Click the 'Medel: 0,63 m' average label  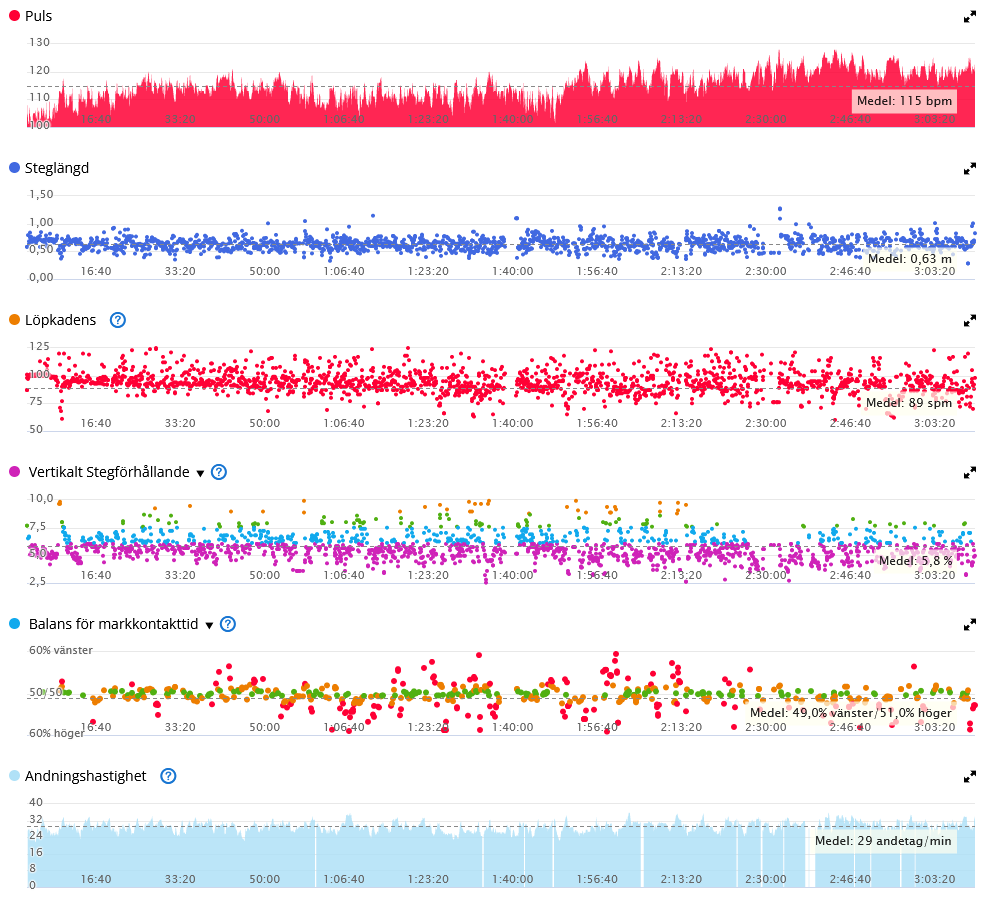[x=910, y=259]
